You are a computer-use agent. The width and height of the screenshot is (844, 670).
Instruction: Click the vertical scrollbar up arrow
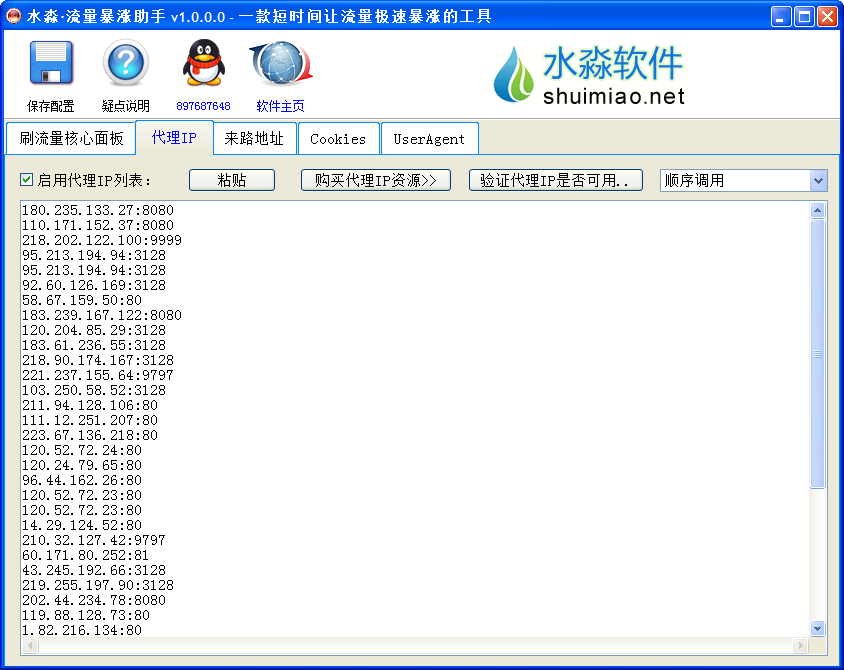coord(818,210)
